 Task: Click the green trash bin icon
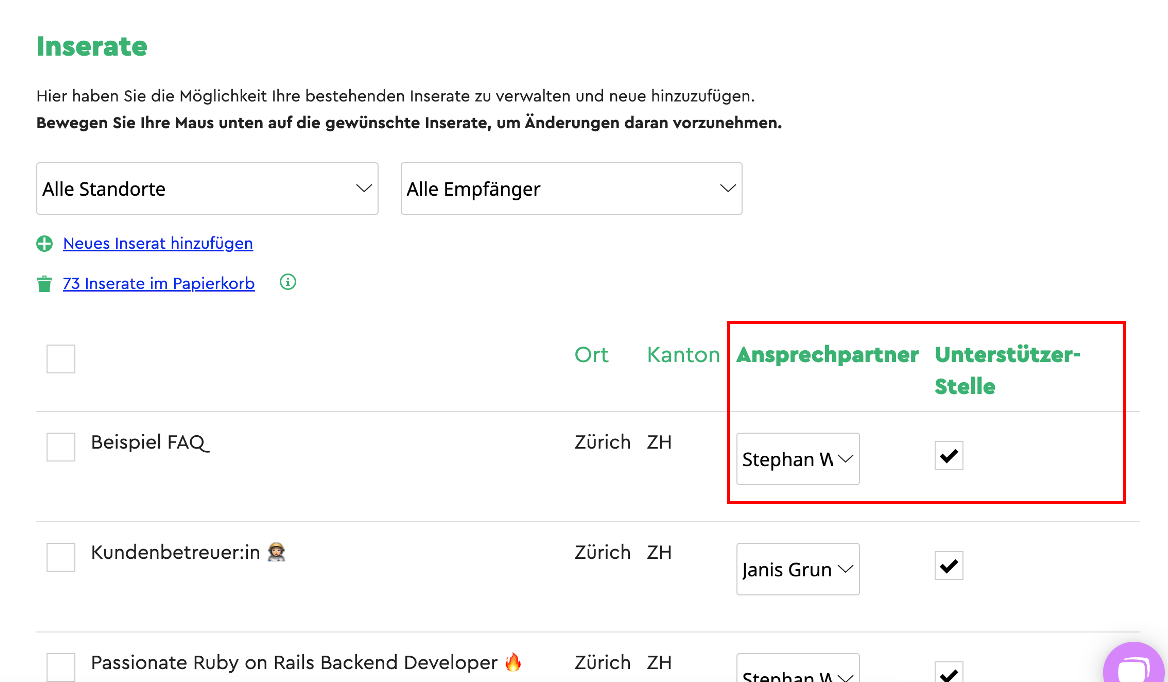pyautogui.click(x=44, y=284)
